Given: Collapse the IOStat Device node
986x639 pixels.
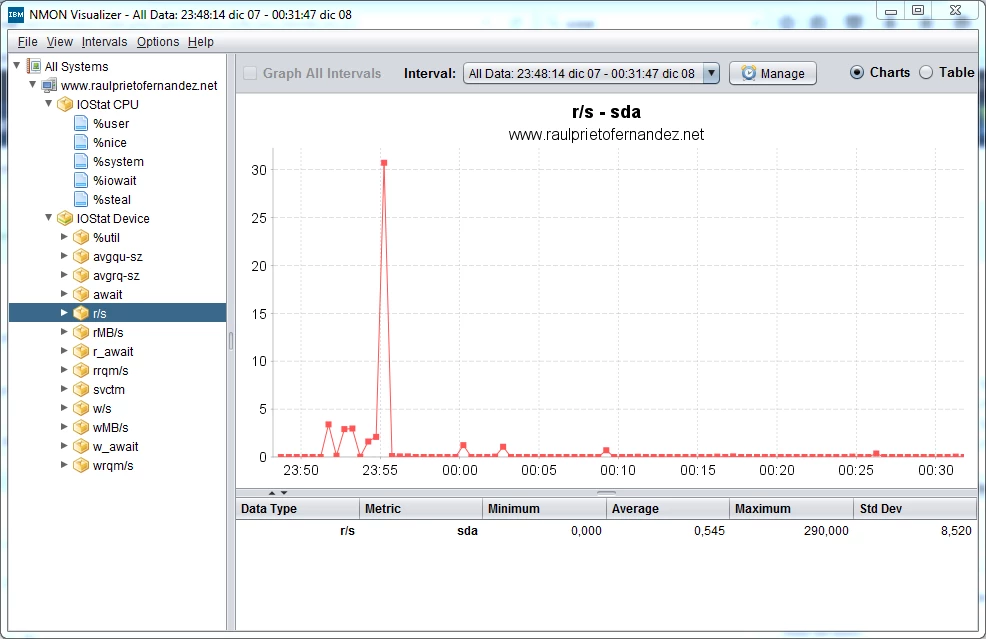Looking at the screenshot, I should click(48, 218).
